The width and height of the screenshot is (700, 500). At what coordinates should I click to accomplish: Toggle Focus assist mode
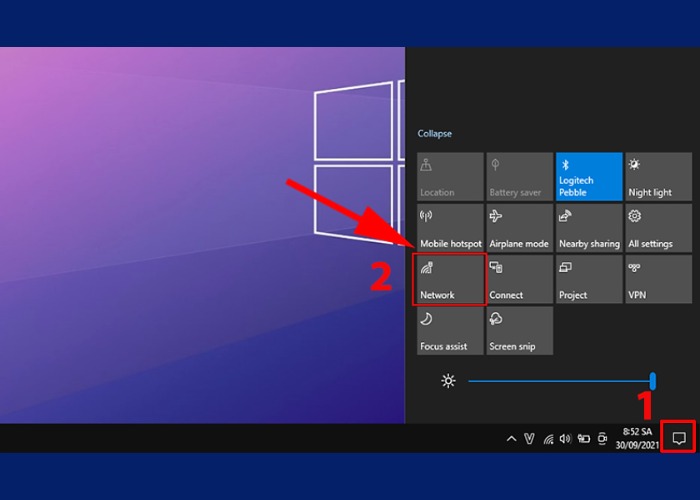(450, 331)
